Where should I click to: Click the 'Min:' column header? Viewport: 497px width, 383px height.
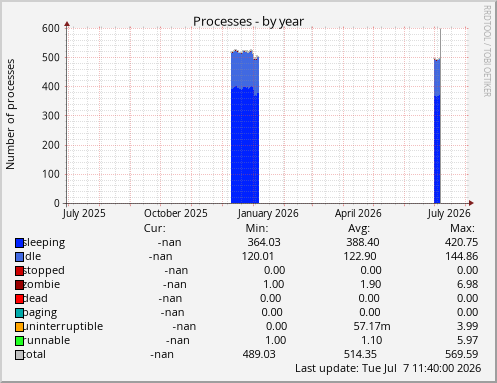pos(257,228)
